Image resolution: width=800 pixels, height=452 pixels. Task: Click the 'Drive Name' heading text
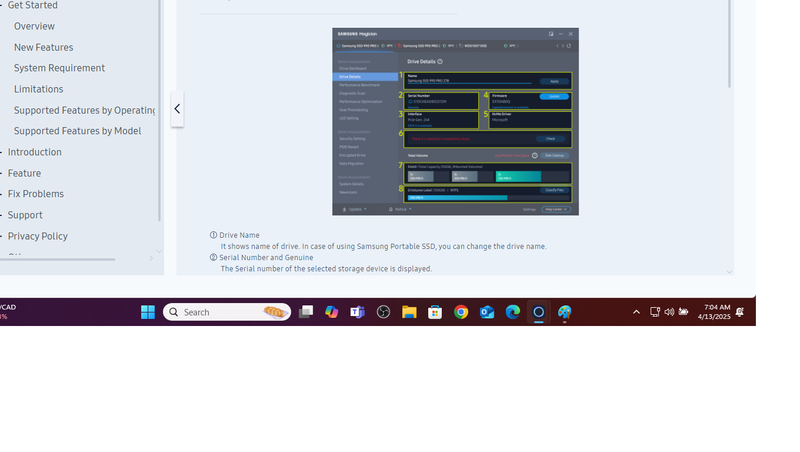239,235
